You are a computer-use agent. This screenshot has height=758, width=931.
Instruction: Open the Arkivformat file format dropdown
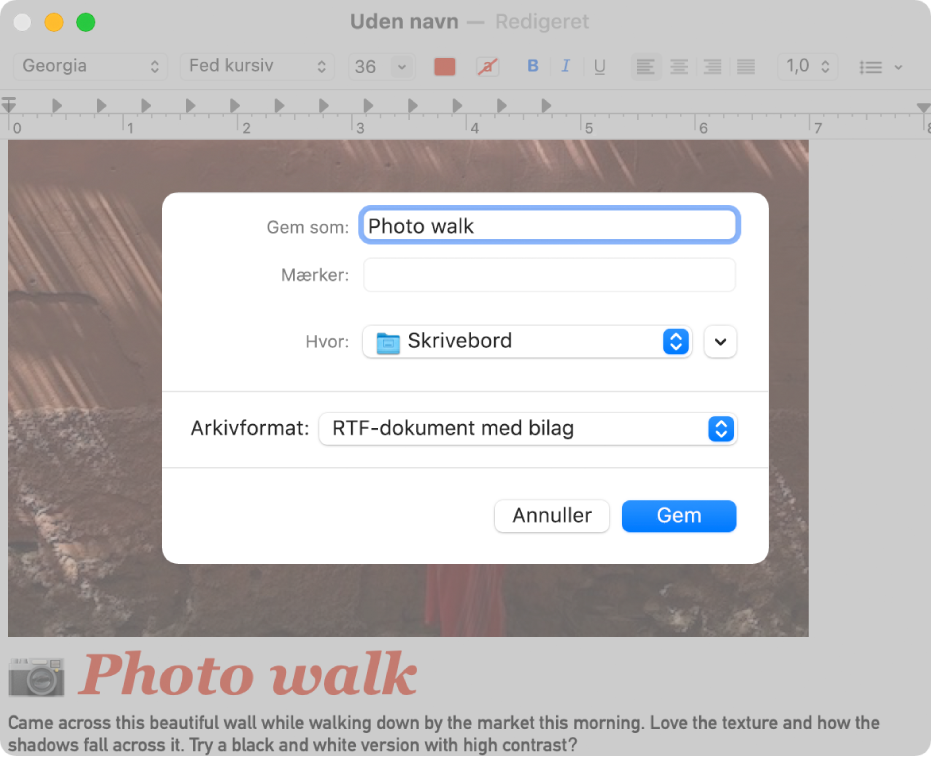(527, 429)
